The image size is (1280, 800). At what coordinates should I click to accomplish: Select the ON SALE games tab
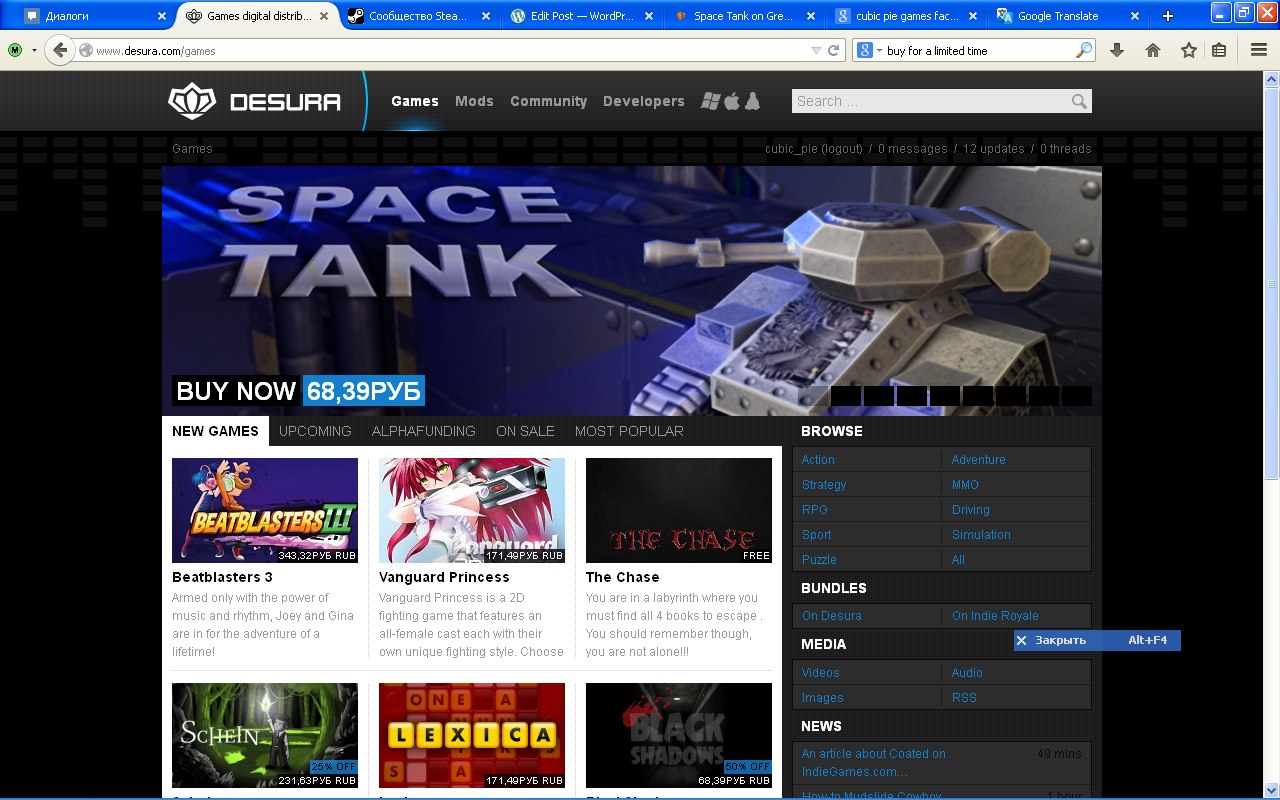pyautogui.click(x=525, y=431)
